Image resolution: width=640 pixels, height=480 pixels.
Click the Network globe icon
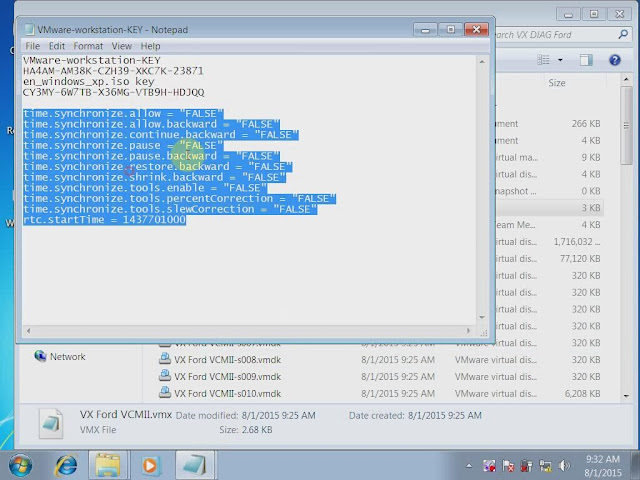tap(40, 356)
